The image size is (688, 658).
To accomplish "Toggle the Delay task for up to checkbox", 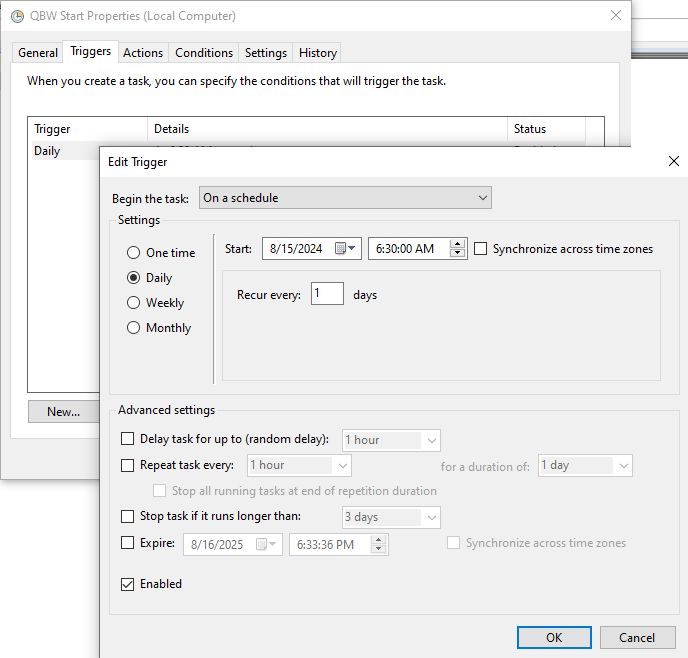I will pyautogui.click(x=127, y=439).
